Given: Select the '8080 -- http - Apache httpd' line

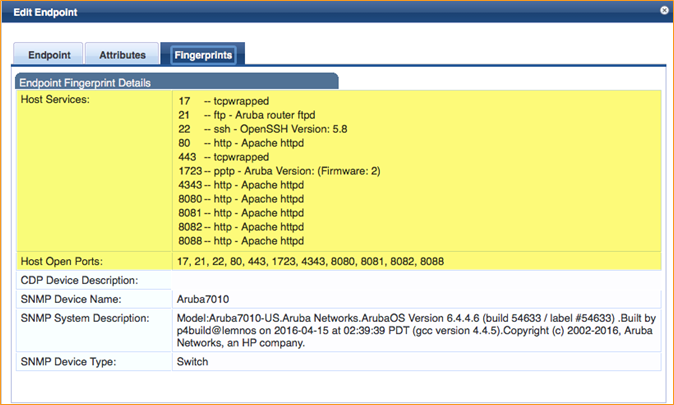Looking at the screenshot, I should pyautogui.click(x=241, y=199).
